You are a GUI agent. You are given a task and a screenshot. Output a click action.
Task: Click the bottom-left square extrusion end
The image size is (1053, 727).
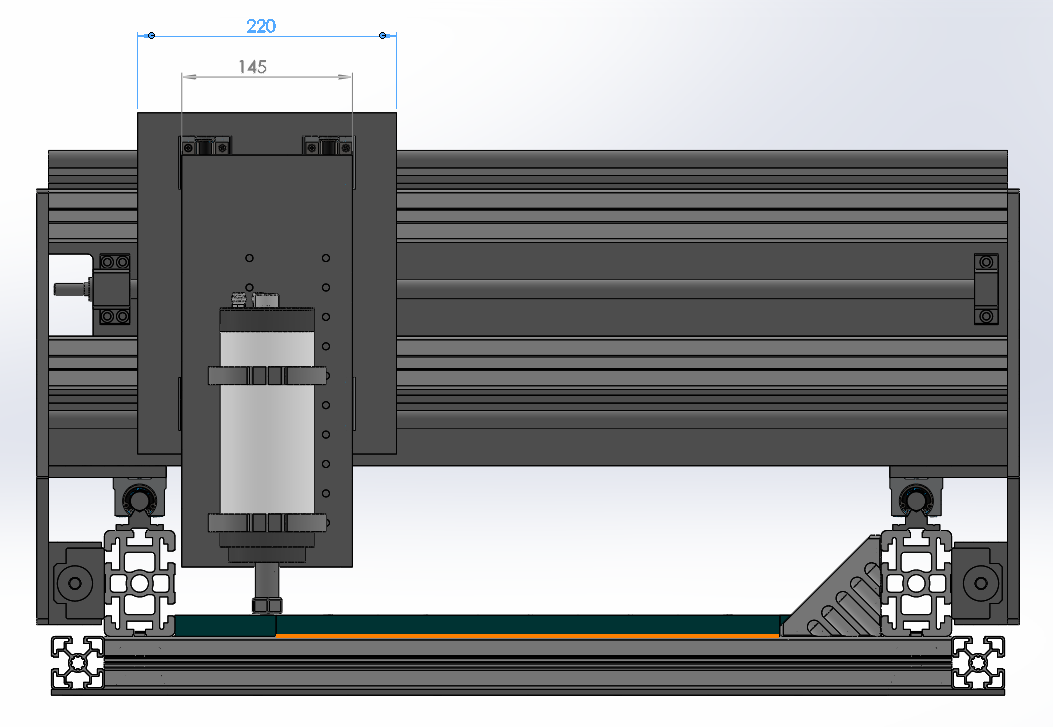click(77, 662)
